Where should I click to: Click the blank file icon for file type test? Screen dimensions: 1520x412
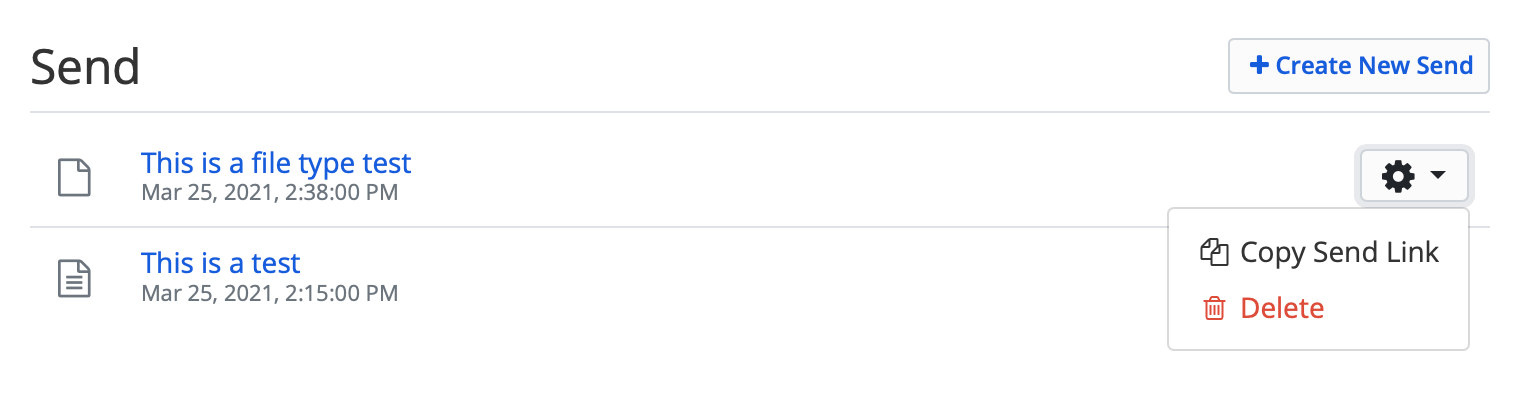pos(74,177)
